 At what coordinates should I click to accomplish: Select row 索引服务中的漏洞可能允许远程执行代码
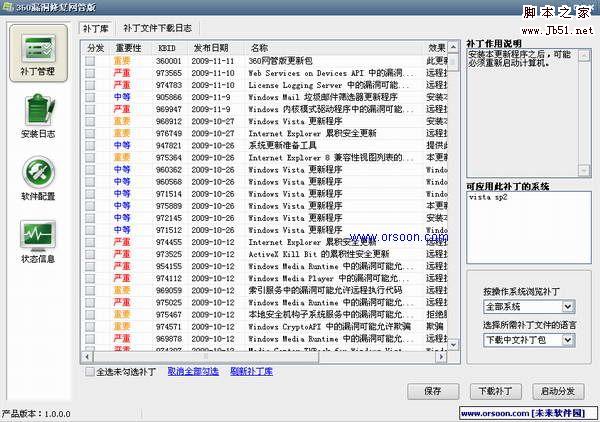click(265, 290)
